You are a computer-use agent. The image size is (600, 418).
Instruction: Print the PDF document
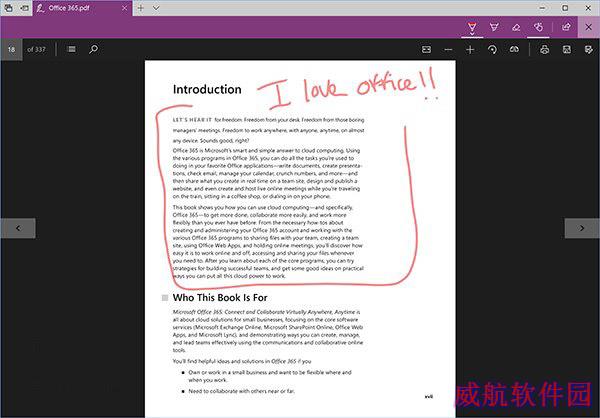point(545,49)
